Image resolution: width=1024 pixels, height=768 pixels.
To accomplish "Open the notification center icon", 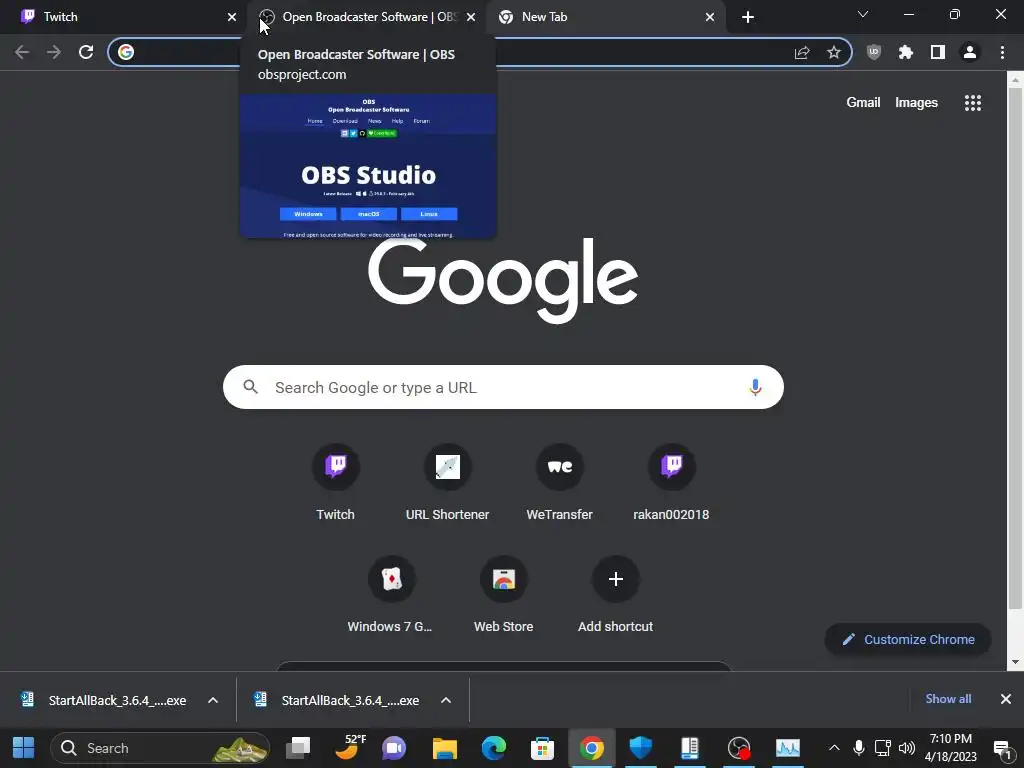I will [x=1002, y=748].
